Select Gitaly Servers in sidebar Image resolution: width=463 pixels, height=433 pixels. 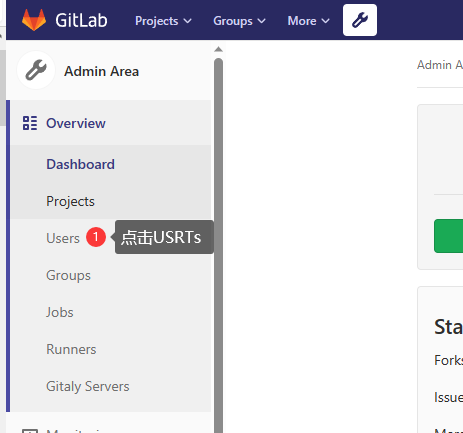[x=88, y=386]
